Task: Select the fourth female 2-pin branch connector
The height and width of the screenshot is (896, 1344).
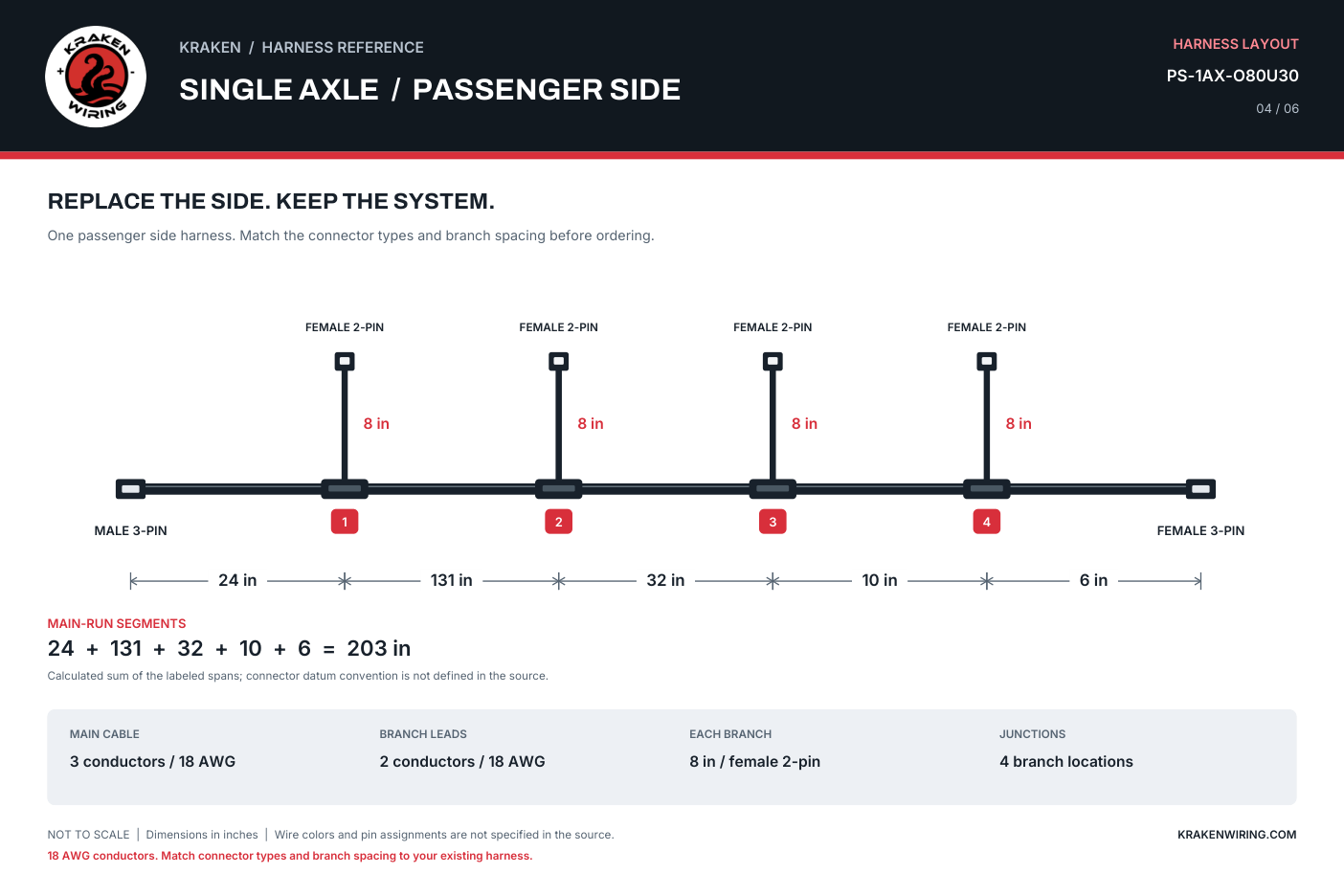Action: point(987,361)
